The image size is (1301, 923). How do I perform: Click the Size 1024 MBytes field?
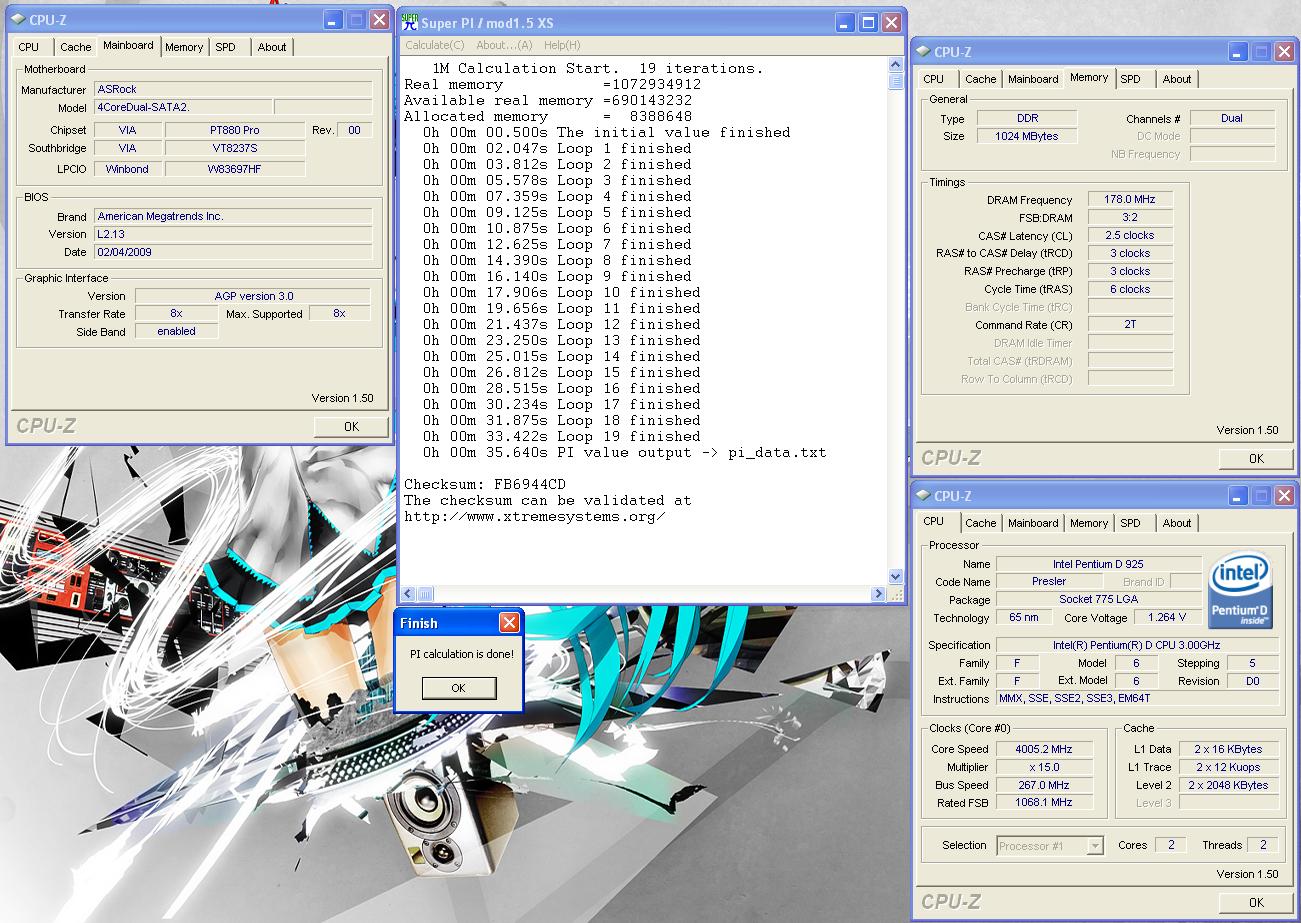tap(1026, 136)
